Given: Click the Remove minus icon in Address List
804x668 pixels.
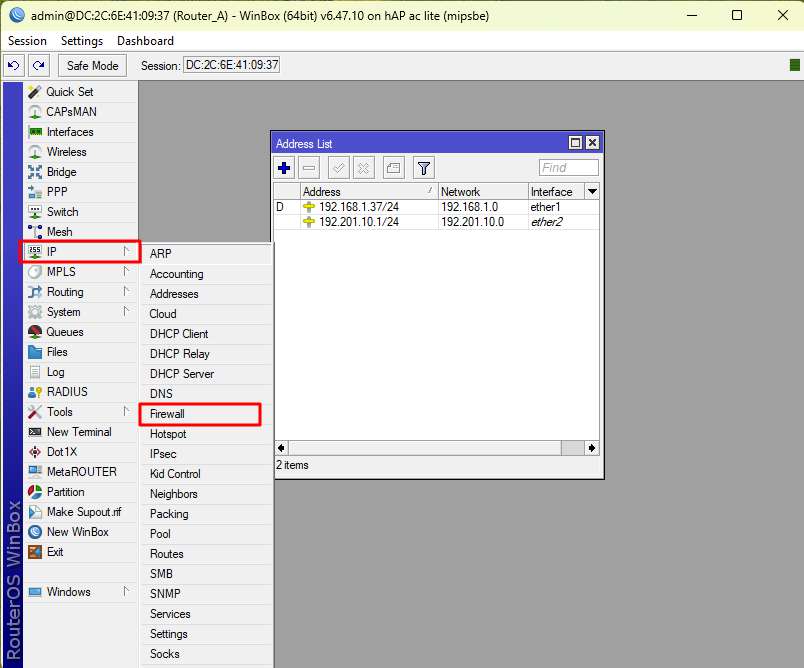Looking at the screenshot, I should click(310, 168).
